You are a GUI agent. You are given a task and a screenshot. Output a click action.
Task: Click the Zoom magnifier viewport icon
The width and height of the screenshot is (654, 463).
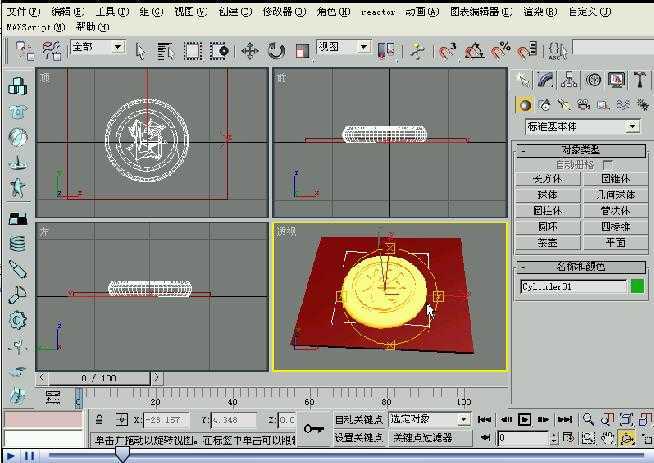588,419
